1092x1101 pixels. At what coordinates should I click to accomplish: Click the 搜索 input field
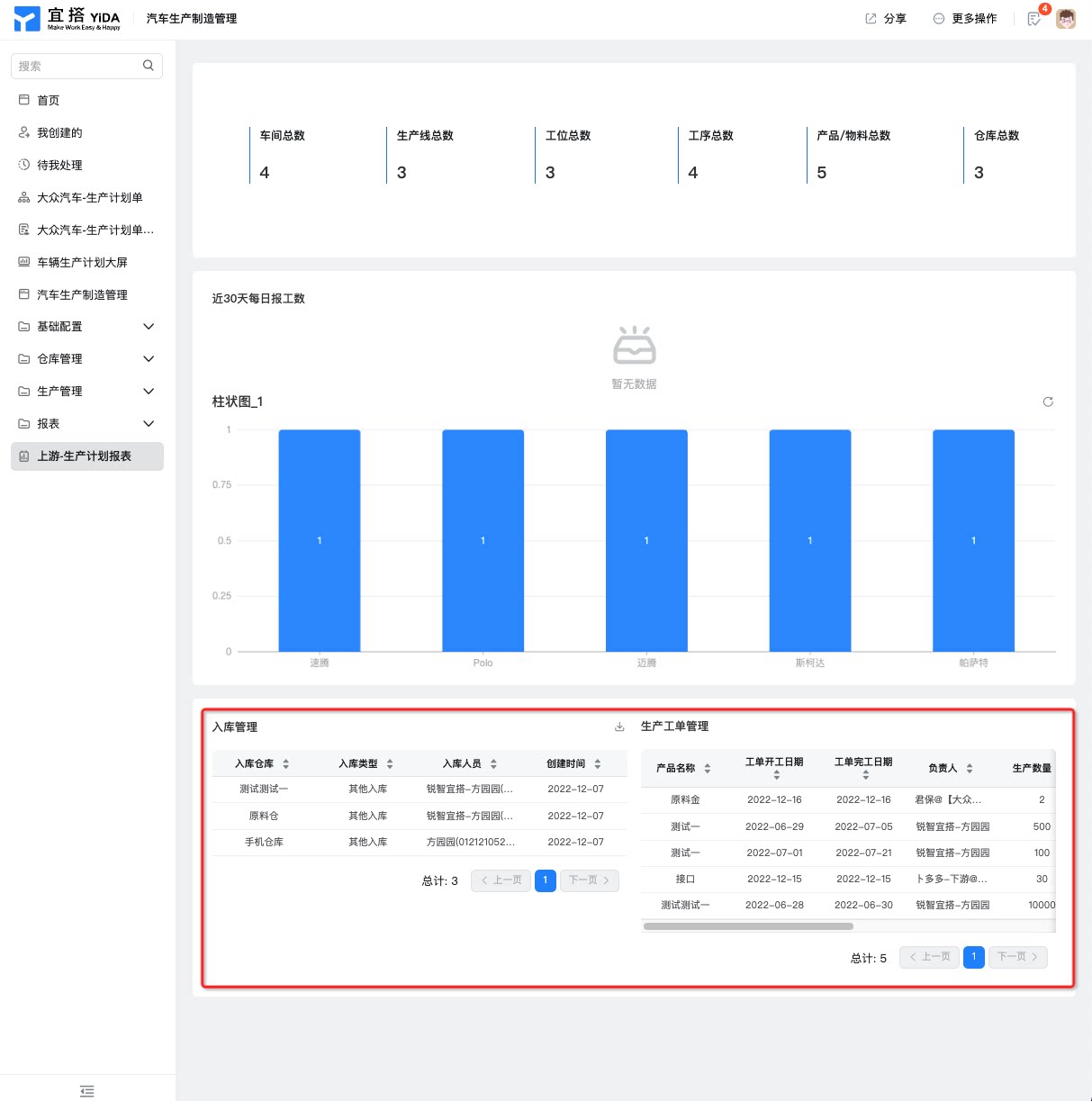[78, 66]
